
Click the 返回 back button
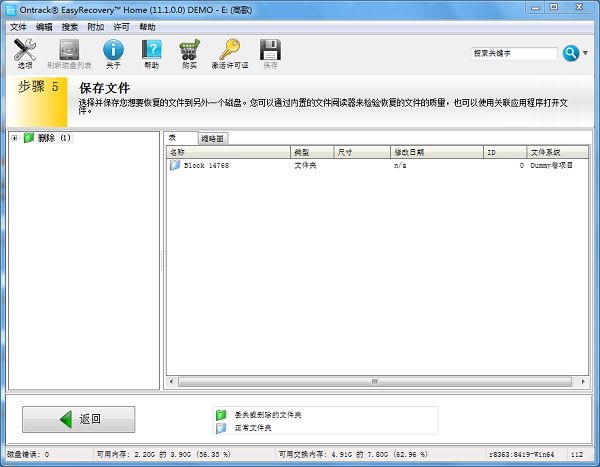pyautogui.click(x=78, y=420)
